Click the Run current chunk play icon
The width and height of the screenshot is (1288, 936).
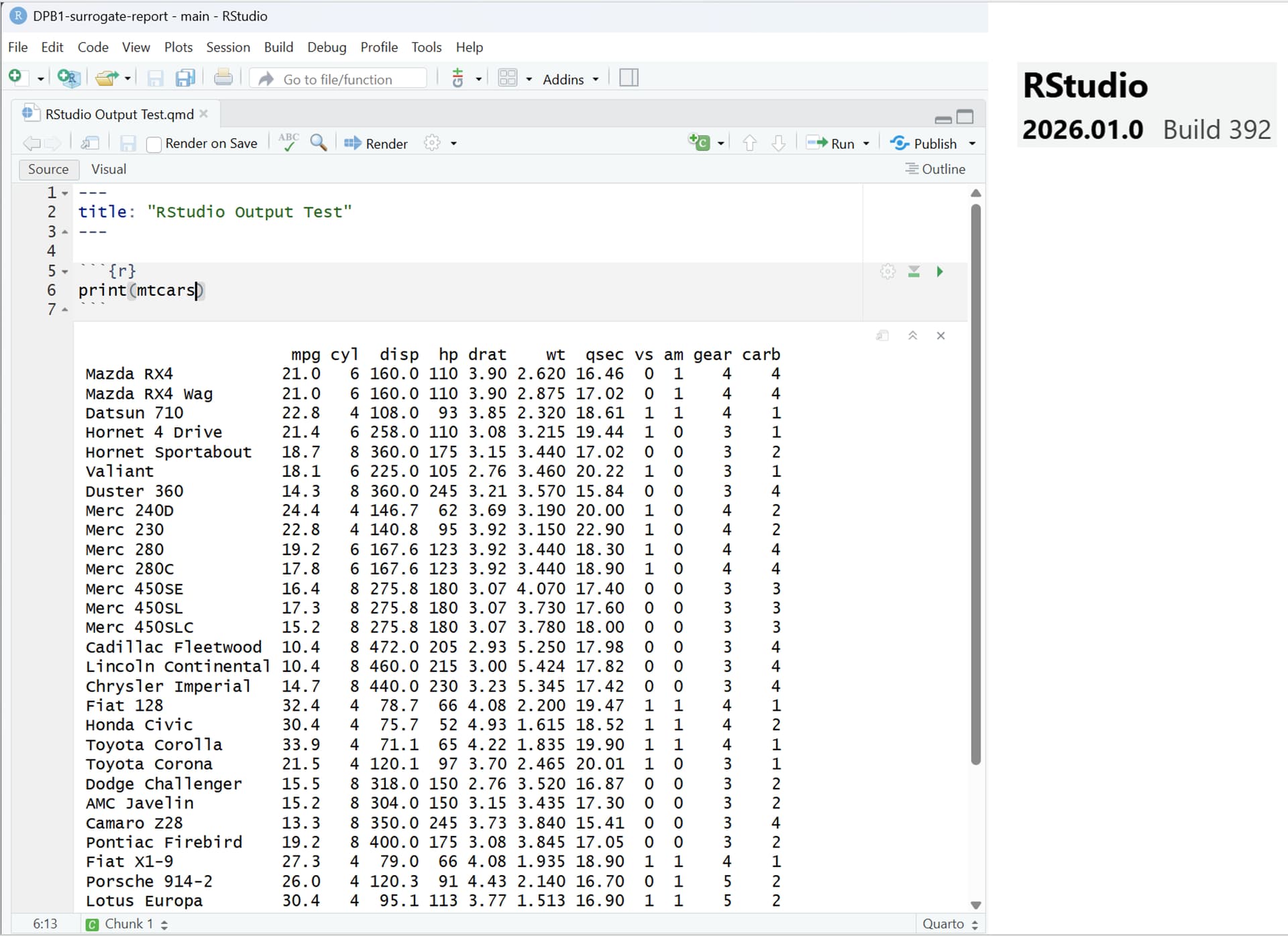(x=940, y=272)
